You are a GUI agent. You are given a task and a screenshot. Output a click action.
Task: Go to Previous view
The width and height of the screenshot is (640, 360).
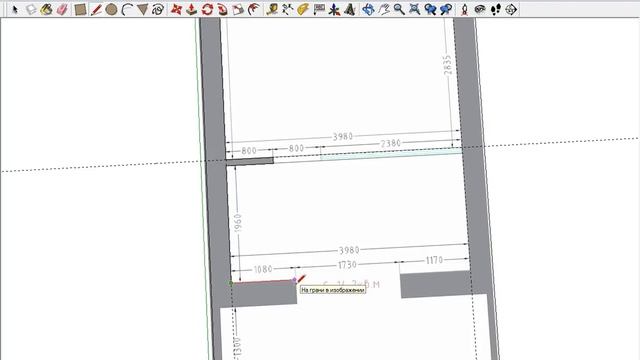[430, 9]
